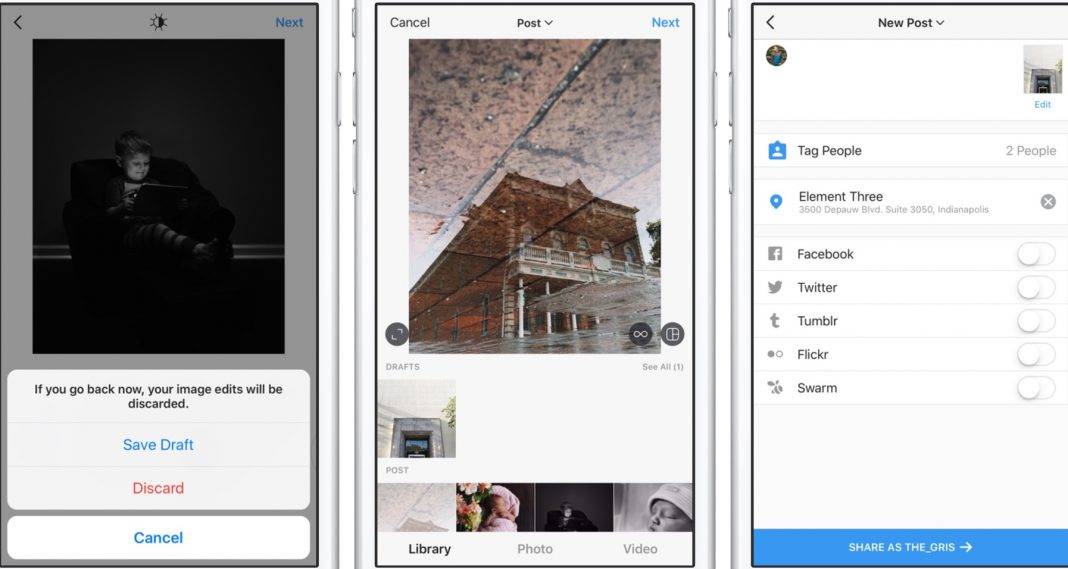The image size is (1068, 569).
Task: Switch to the Library tab
Action: pos(429,549)
